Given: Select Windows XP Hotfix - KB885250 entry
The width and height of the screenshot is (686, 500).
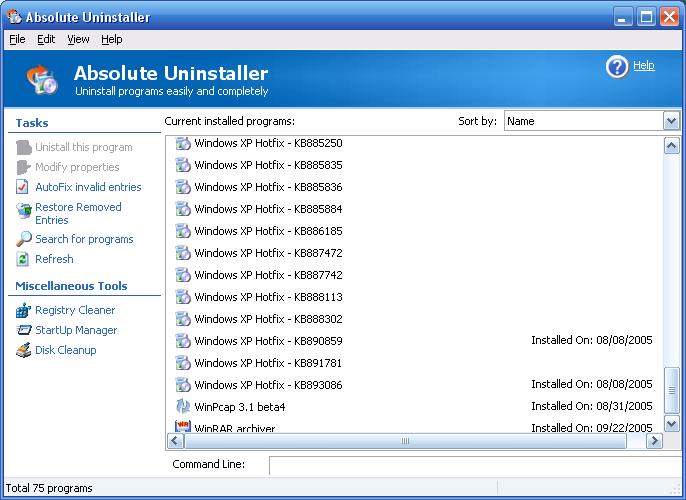Looking at the screenshot, I should 415,143.
